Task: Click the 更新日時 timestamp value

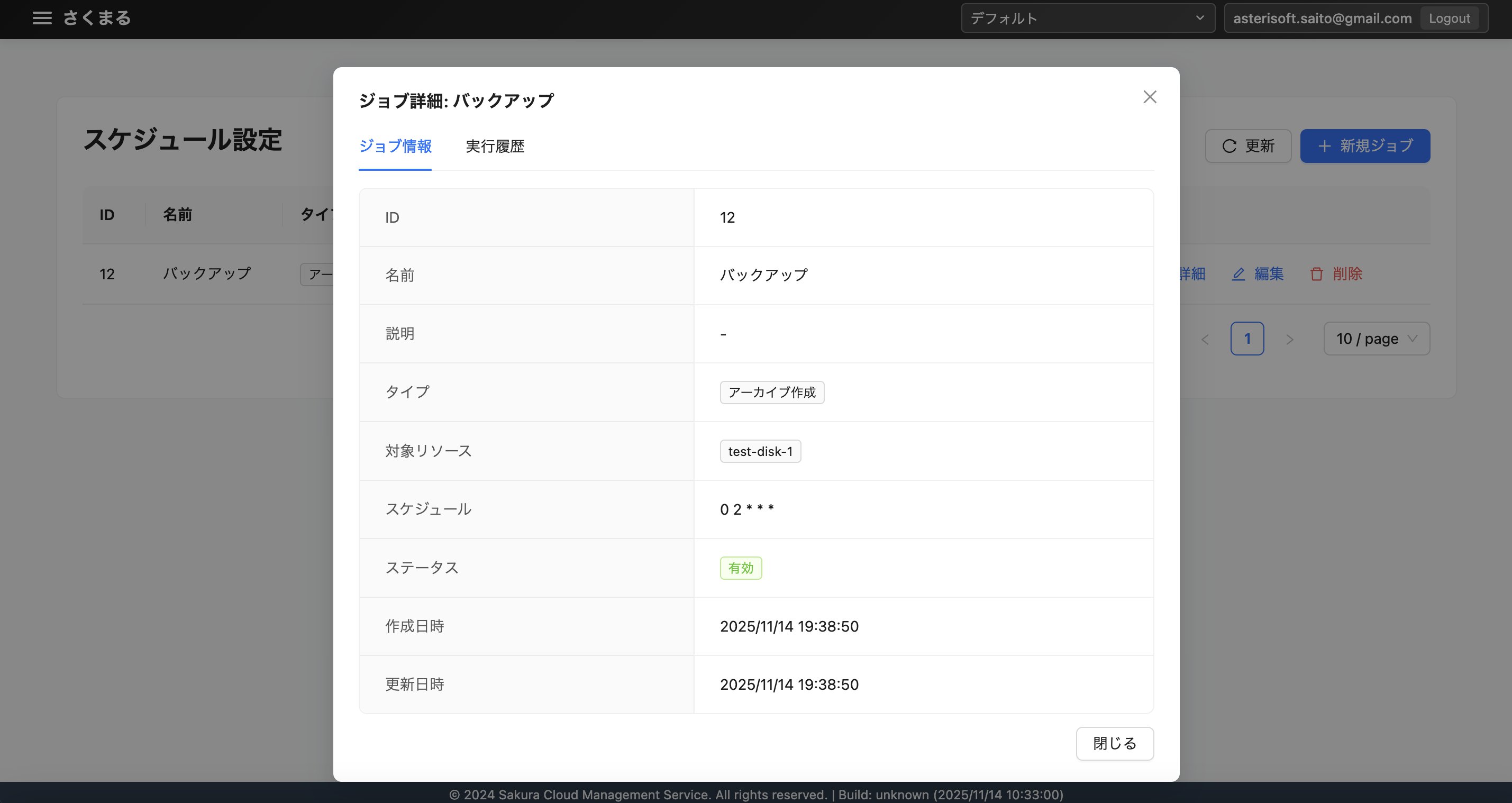Action: coord(789,685)
